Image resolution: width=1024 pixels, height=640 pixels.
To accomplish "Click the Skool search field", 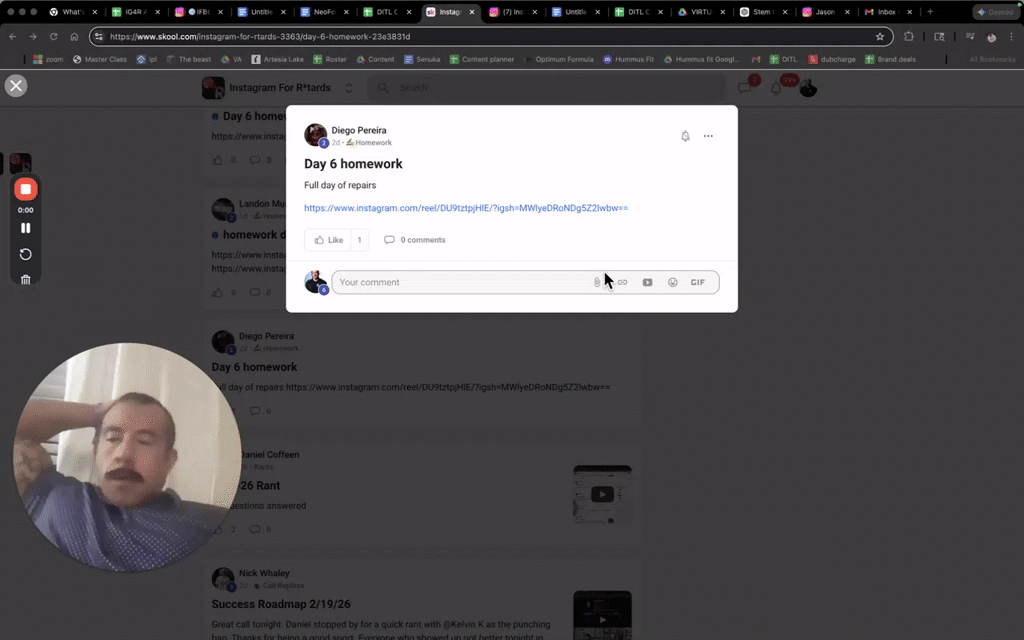I will (547, 88).
